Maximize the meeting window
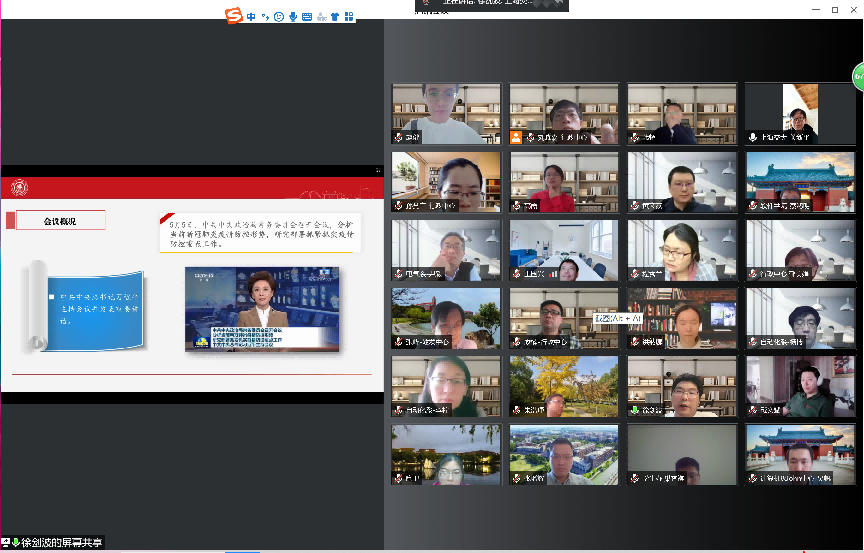864x553 pixels. click(x=835, y=9)
